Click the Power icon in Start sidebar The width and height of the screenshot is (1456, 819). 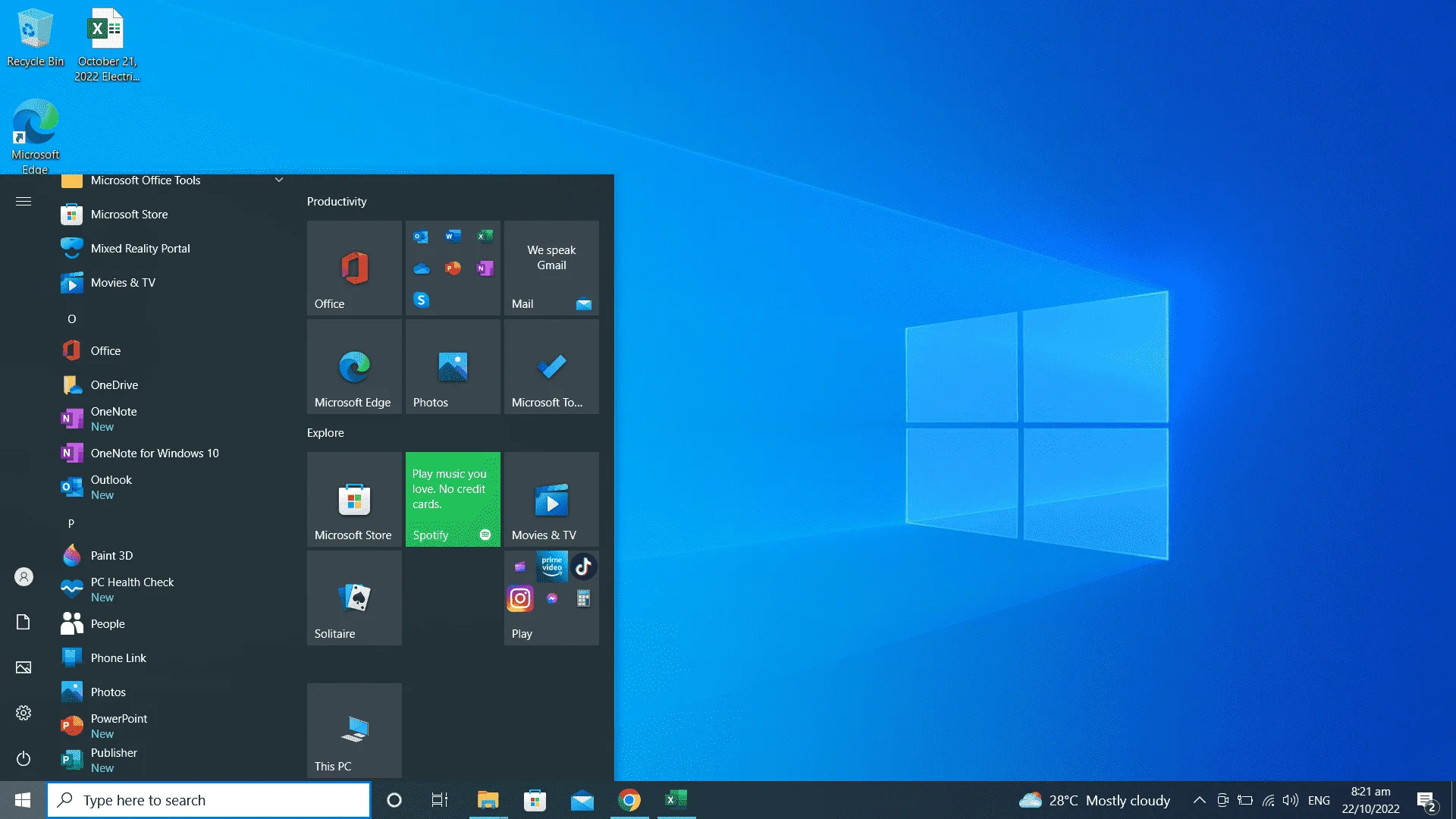pyautogui.click(x=24, y=758)
